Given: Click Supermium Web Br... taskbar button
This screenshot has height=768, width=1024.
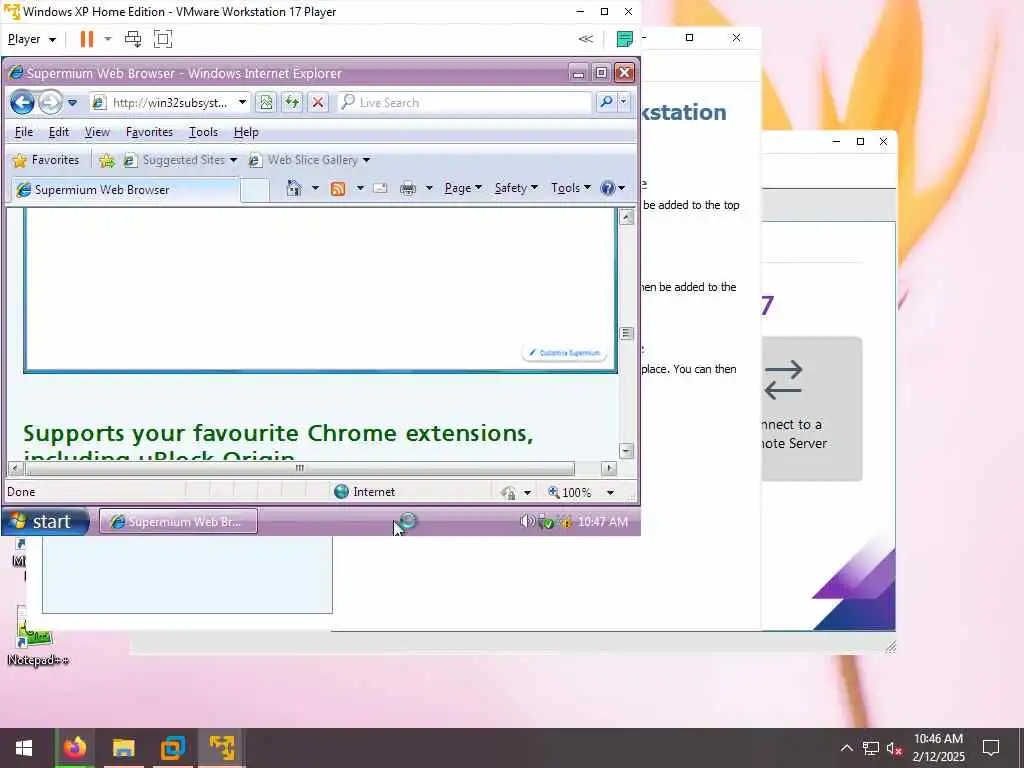Looking at the screenshot, I should coord(178,521).
